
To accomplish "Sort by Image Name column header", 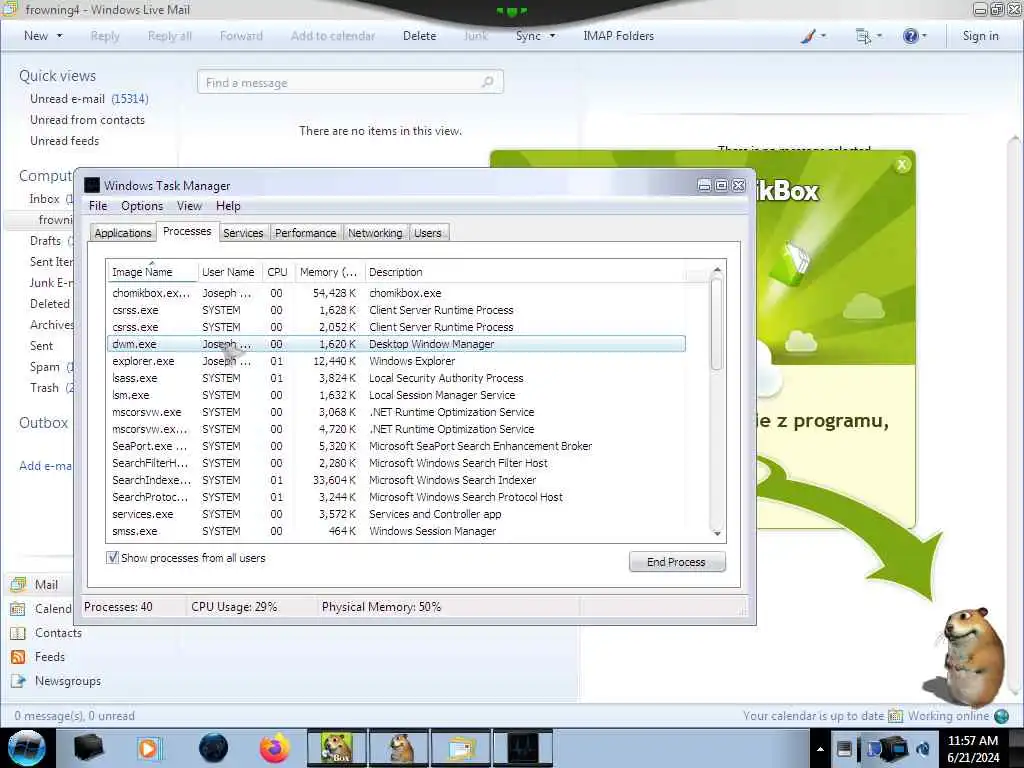I will (152, 272).
